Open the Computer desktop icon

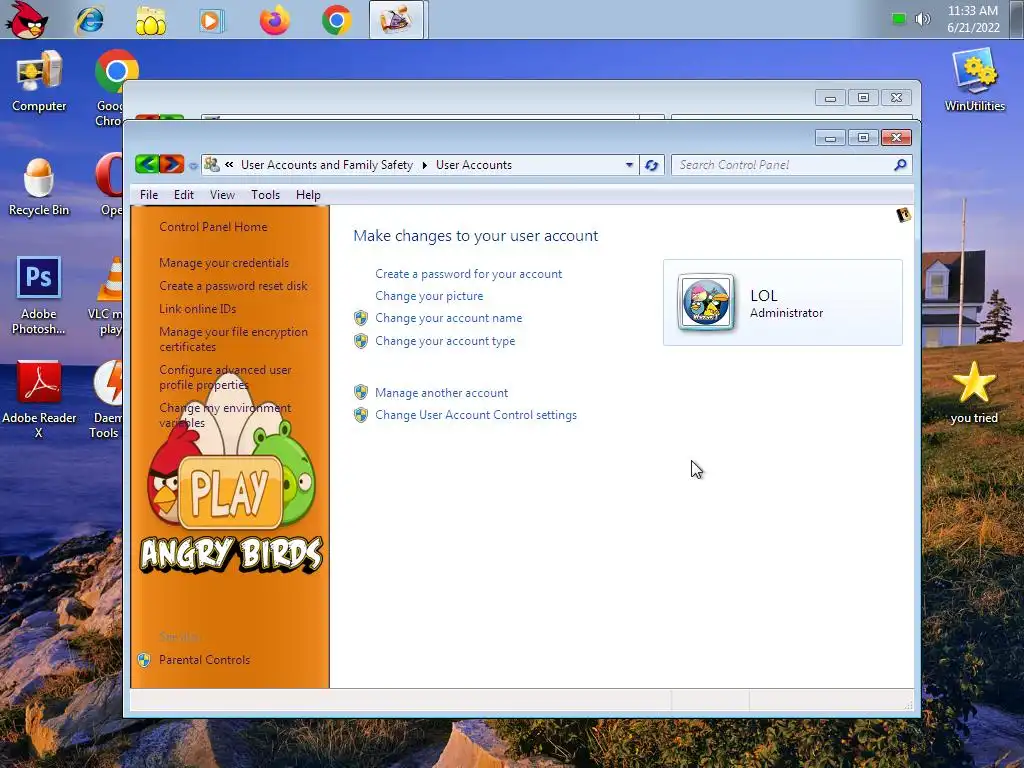tap(39, 82)
